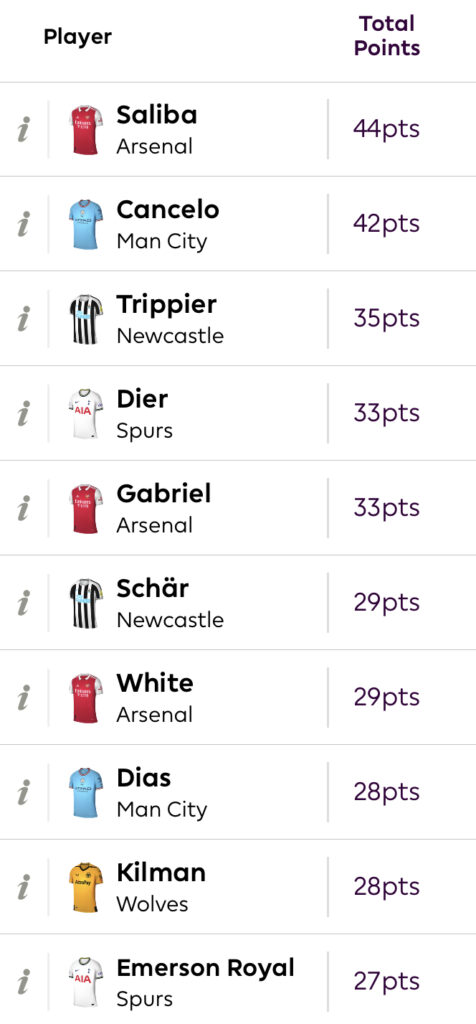
Task: Open info icon for Dier
Action: point(24,413)
